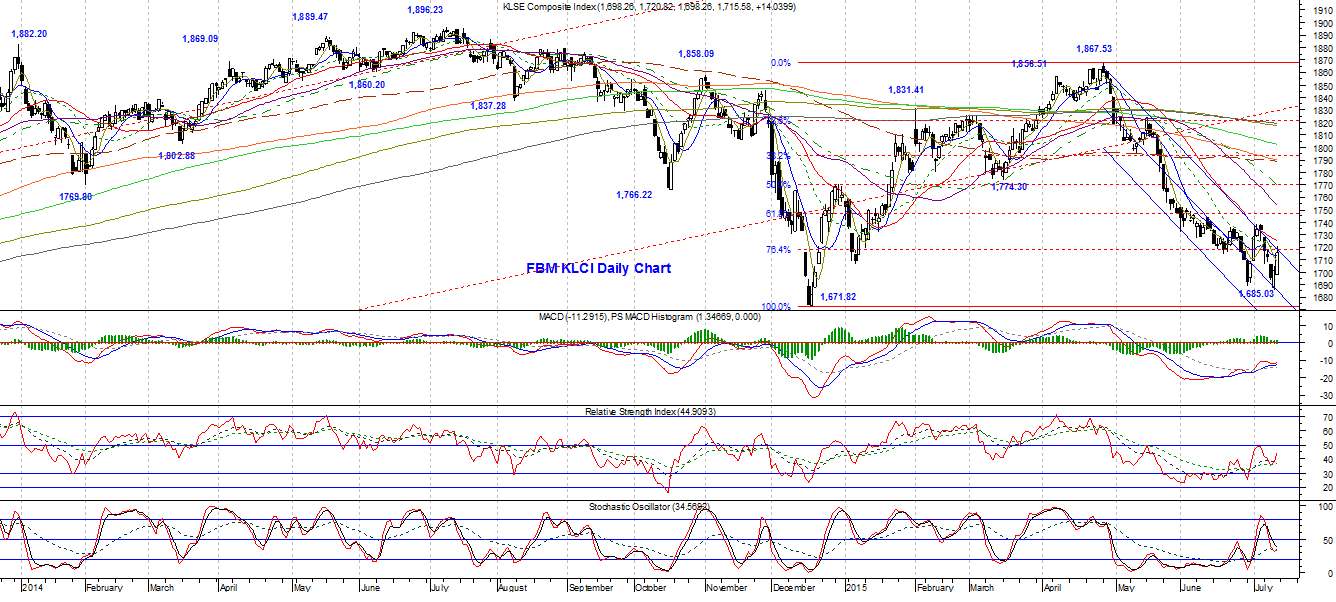Viewport: 1336px width, 602px height.
Task: Click the 50.0% Fibonacci level label
Action: click(778, 185)
